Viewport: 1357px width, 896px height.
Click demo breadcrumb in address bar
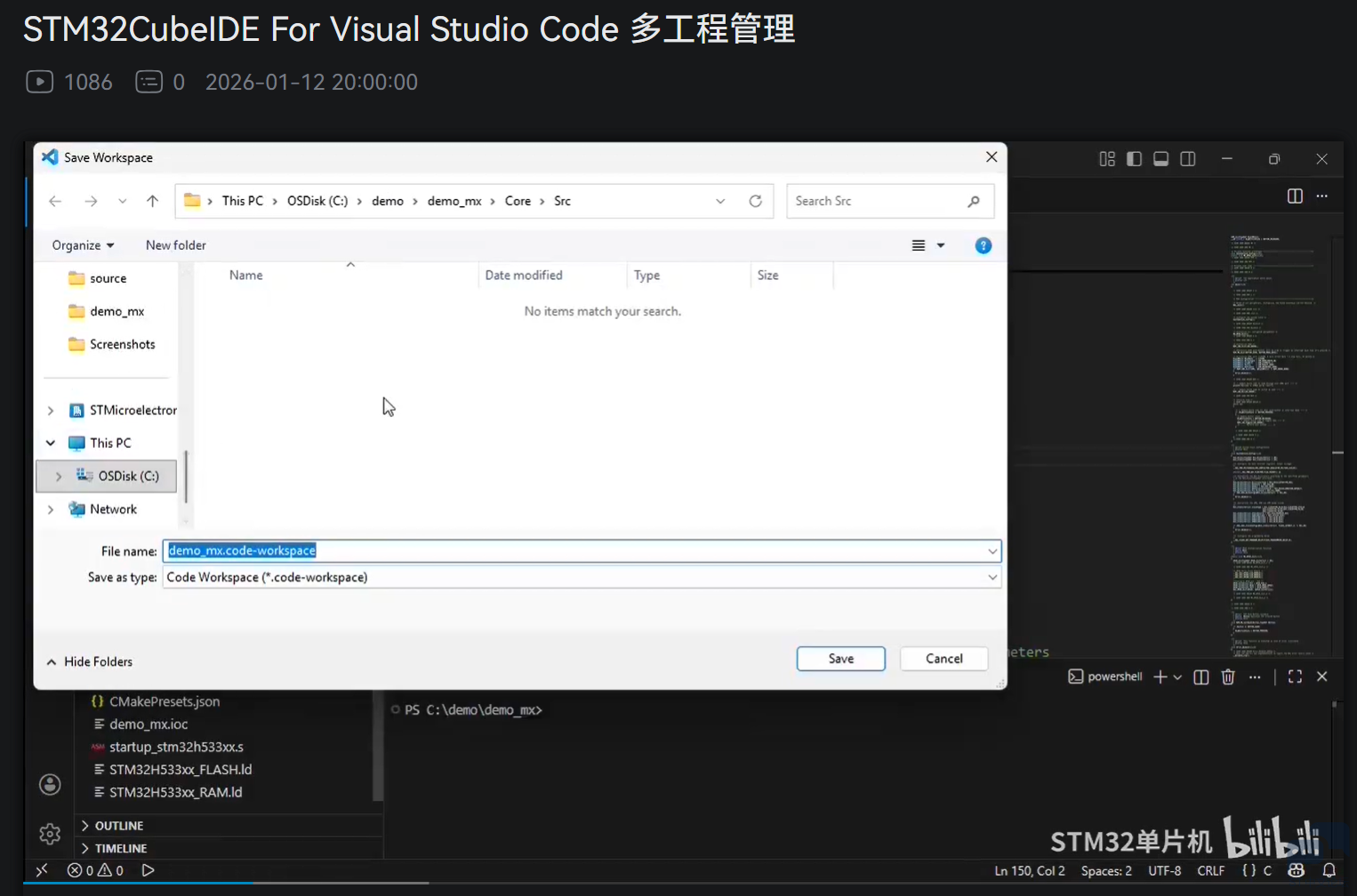388,201
